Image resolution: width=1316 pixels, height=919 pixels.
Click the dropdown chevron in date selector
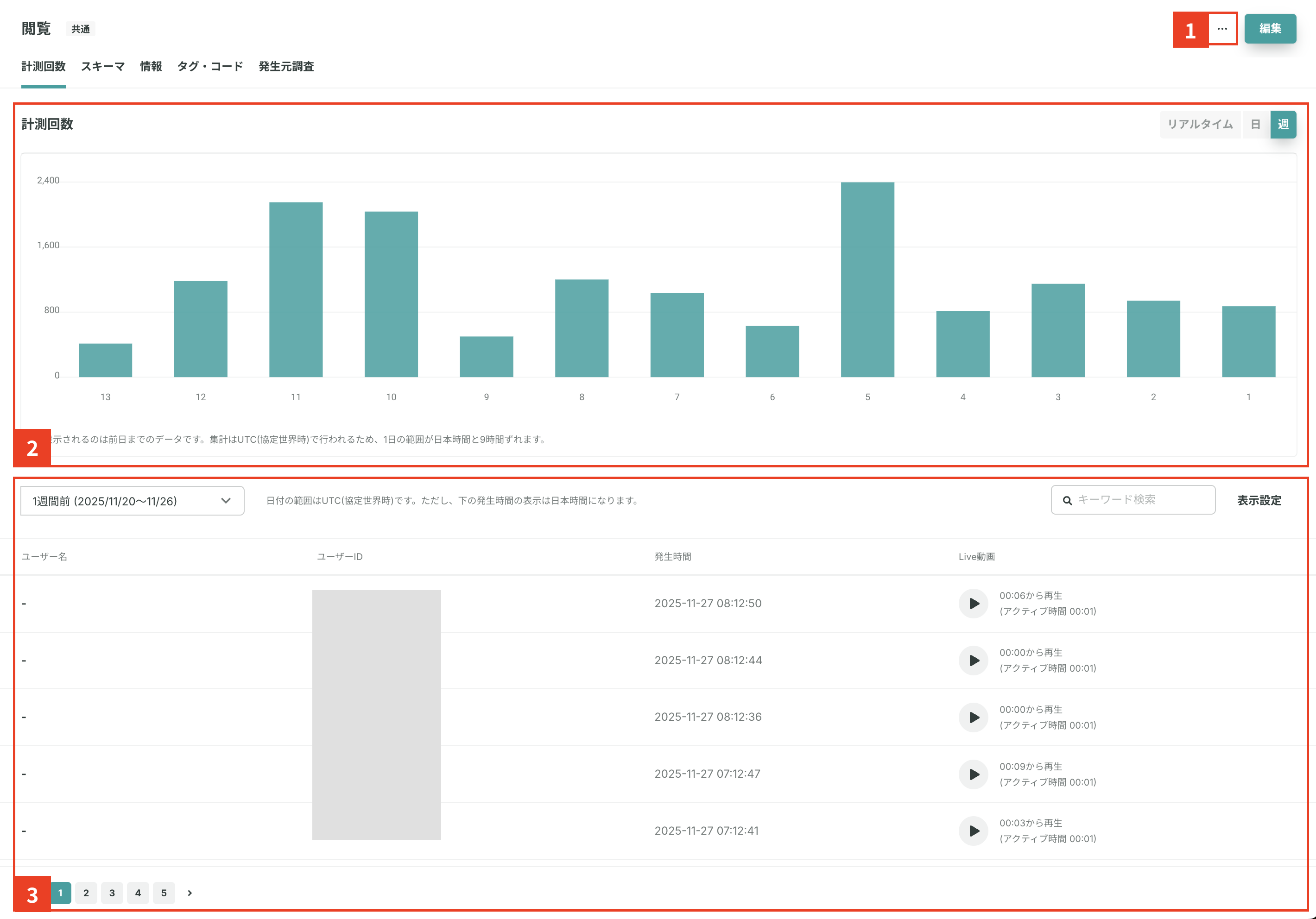(226, 501)
